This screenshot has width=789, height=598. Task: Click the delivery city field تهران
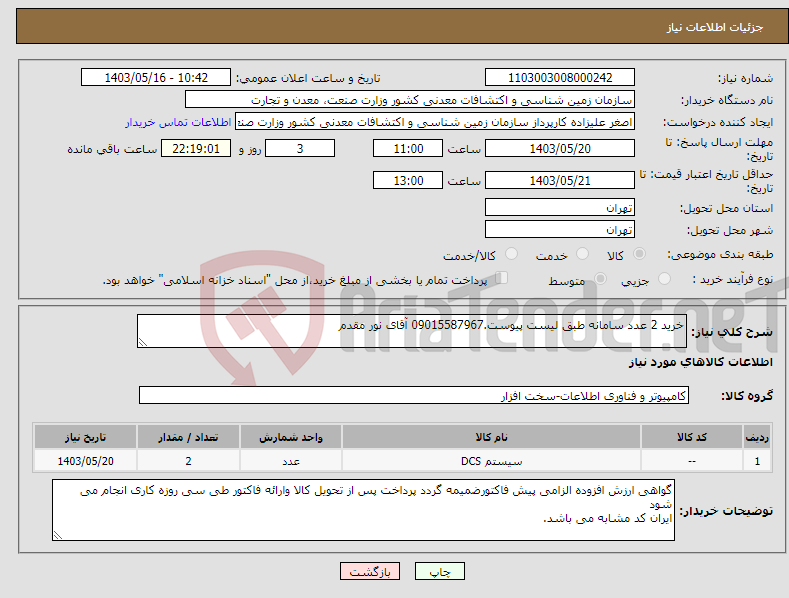[x=560, y=230]
